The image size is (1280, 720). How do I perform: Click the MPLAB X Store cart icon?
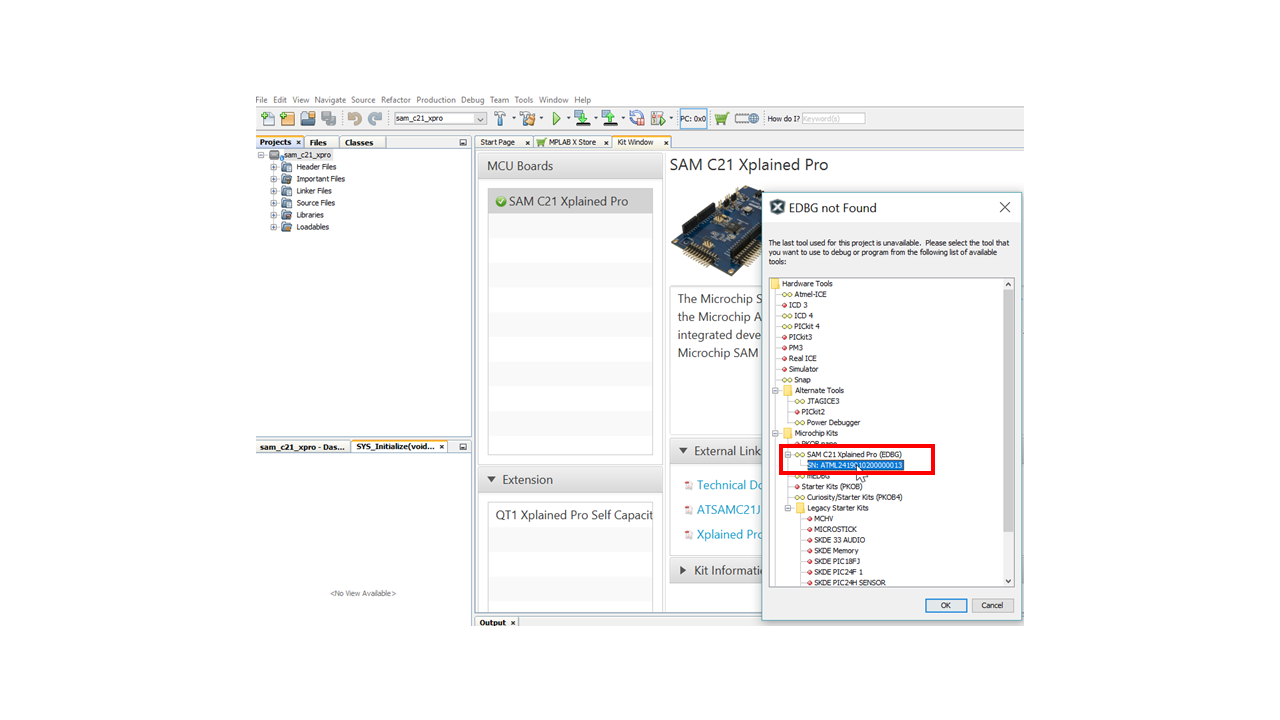click(721, 118)
